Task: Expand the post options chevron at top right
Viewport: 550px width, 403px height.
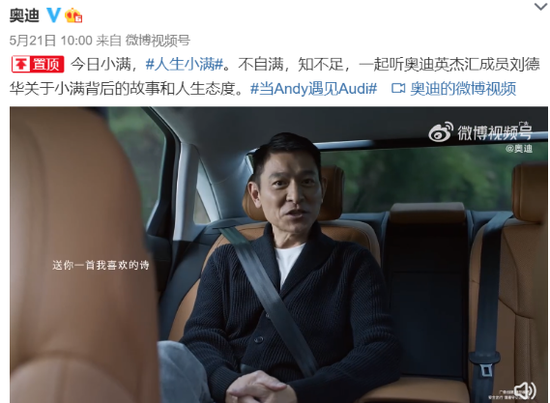Action: (541, 7)
